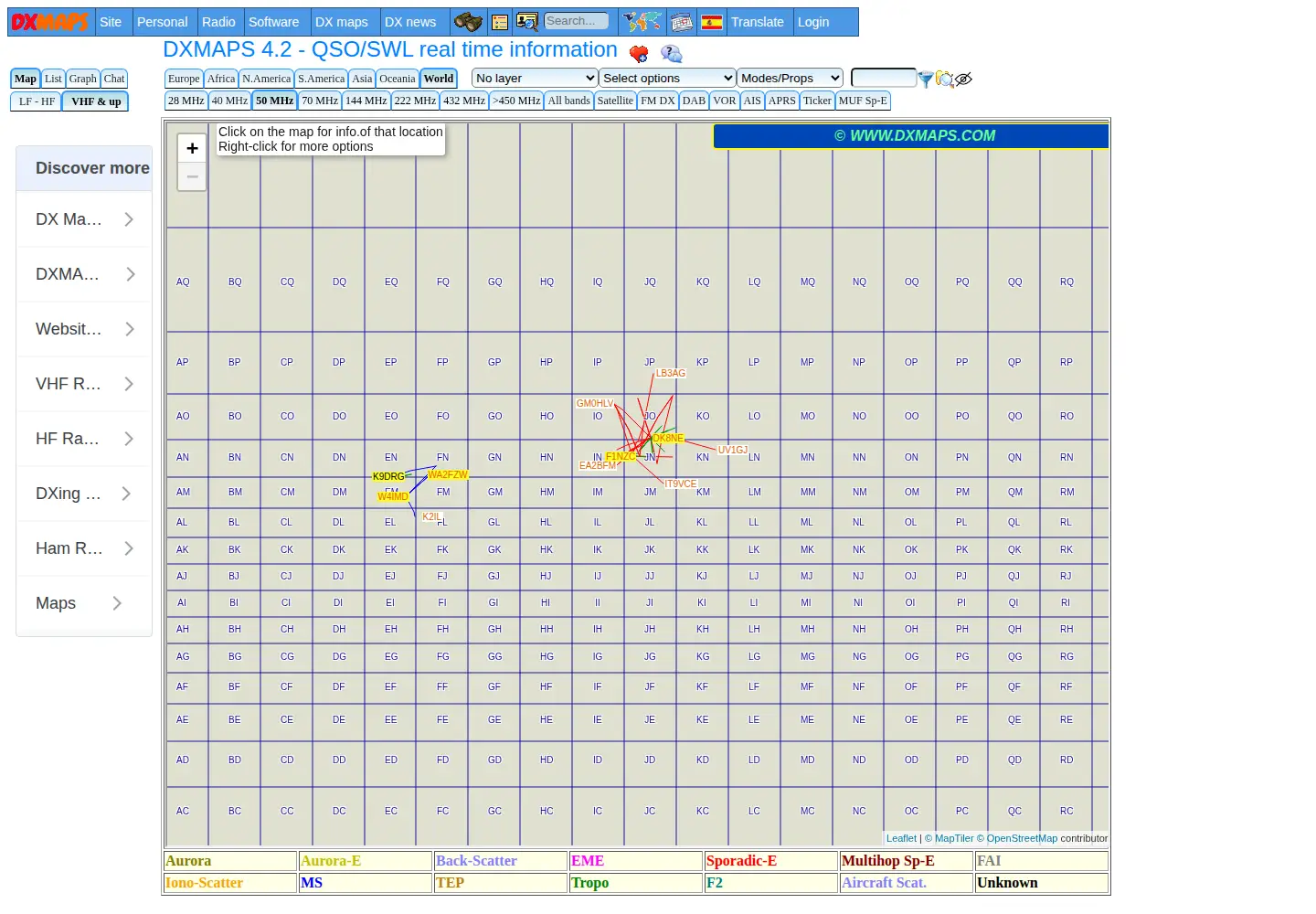Select the World region tab
Screen dimensions: 1316x914
(439, 79)
